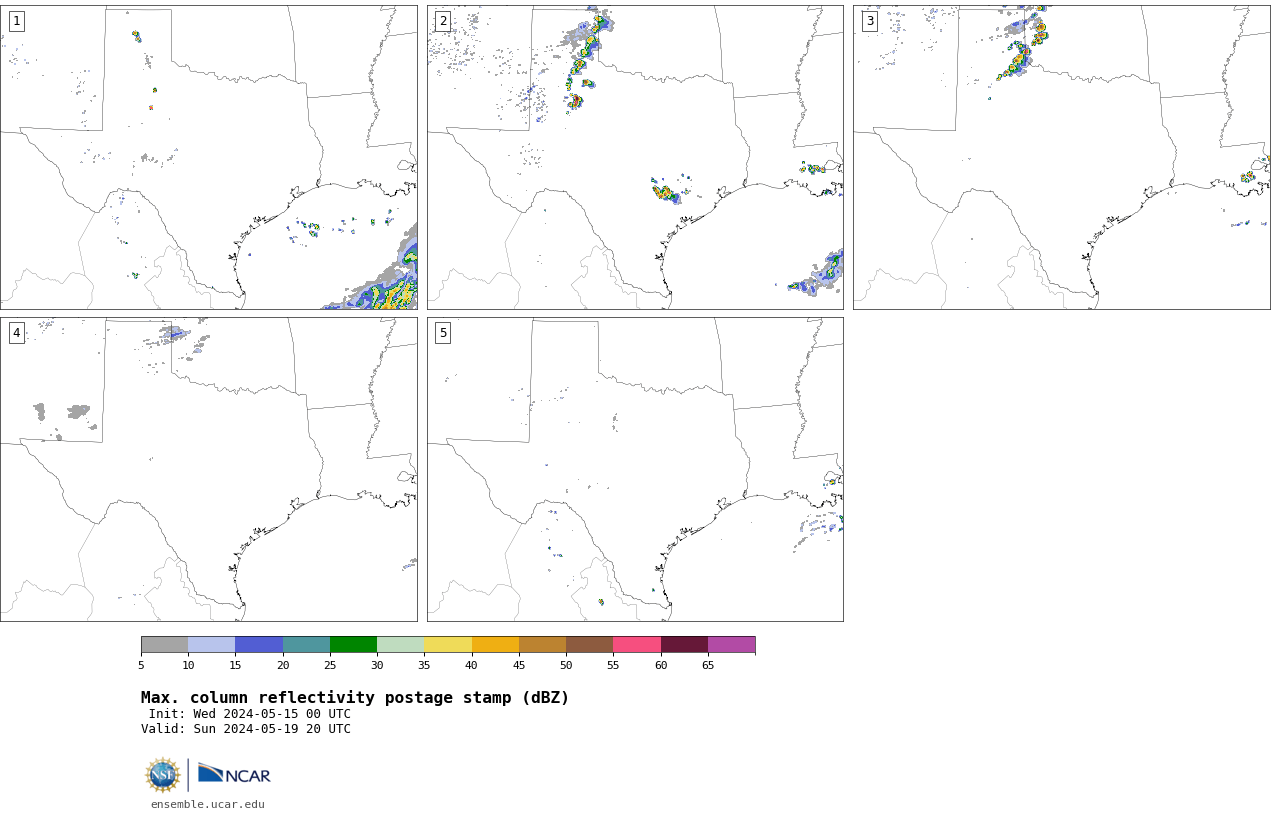Click the NSF logo icon
The height and width of the screenshot is (815, 1280).
(163, 775)
